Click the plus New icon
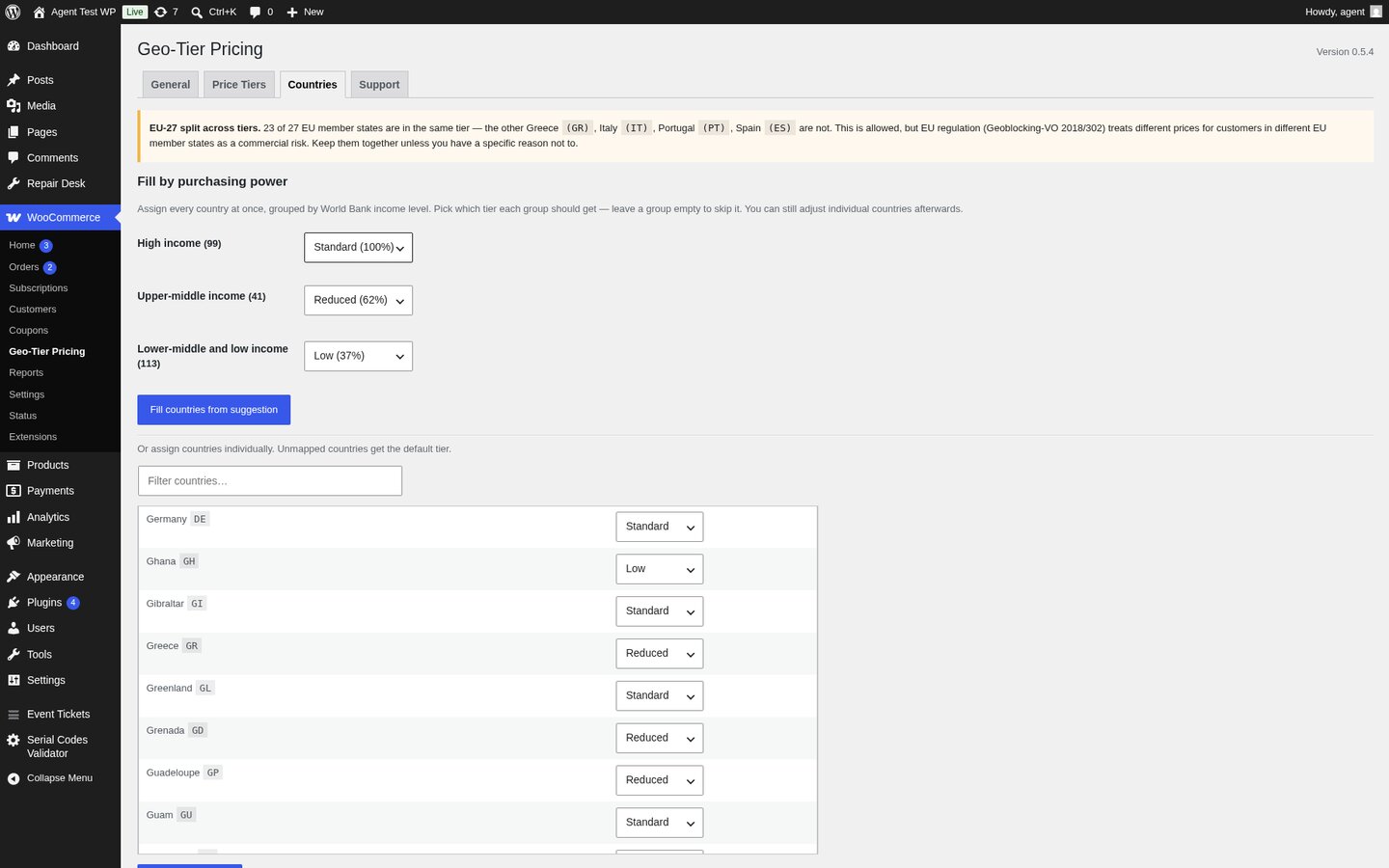This screenshot has height=868, width=1389. (292, 12)
